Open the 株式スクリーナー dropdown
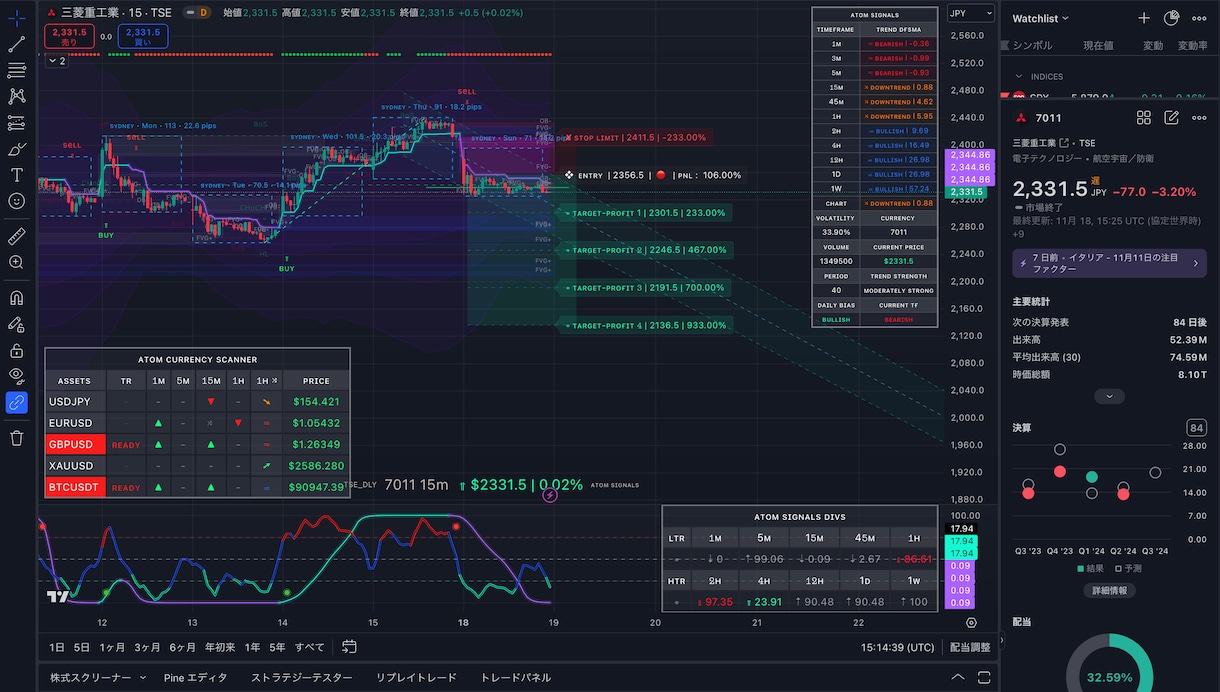1220x692 pixels. click(98, 677)
